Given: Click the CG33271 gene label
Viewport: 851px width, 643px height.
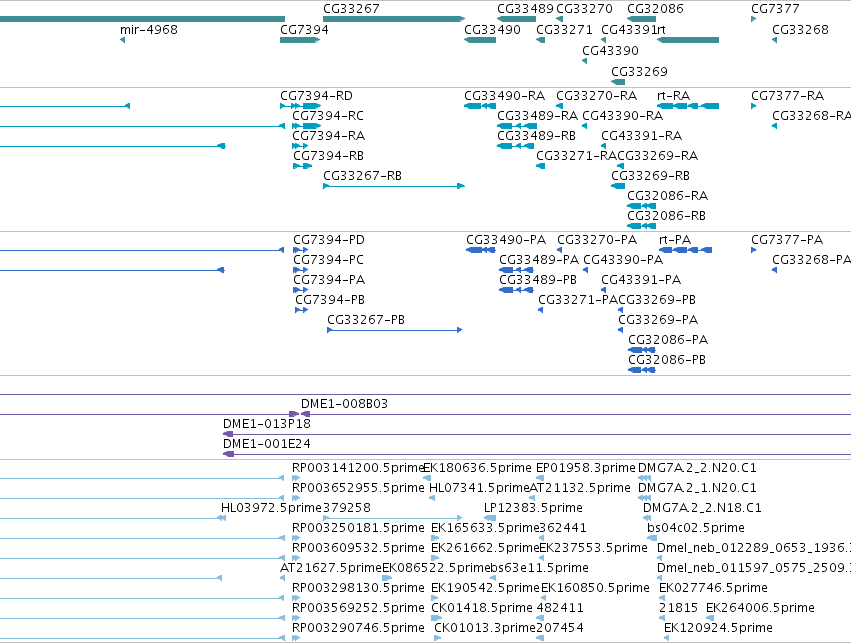Looking at the screenshot, I should pos(564,29).
